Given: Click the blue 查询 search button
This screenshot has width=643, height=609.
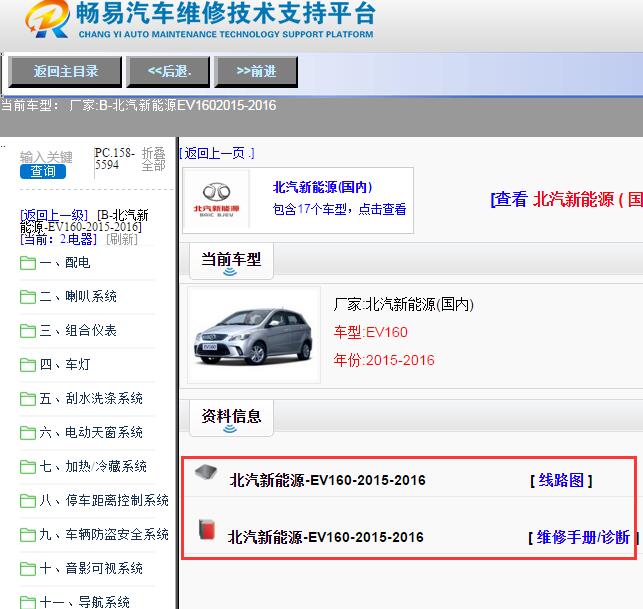Looking at the screenshot, I should pyautogui.click(x=43, y=171).
